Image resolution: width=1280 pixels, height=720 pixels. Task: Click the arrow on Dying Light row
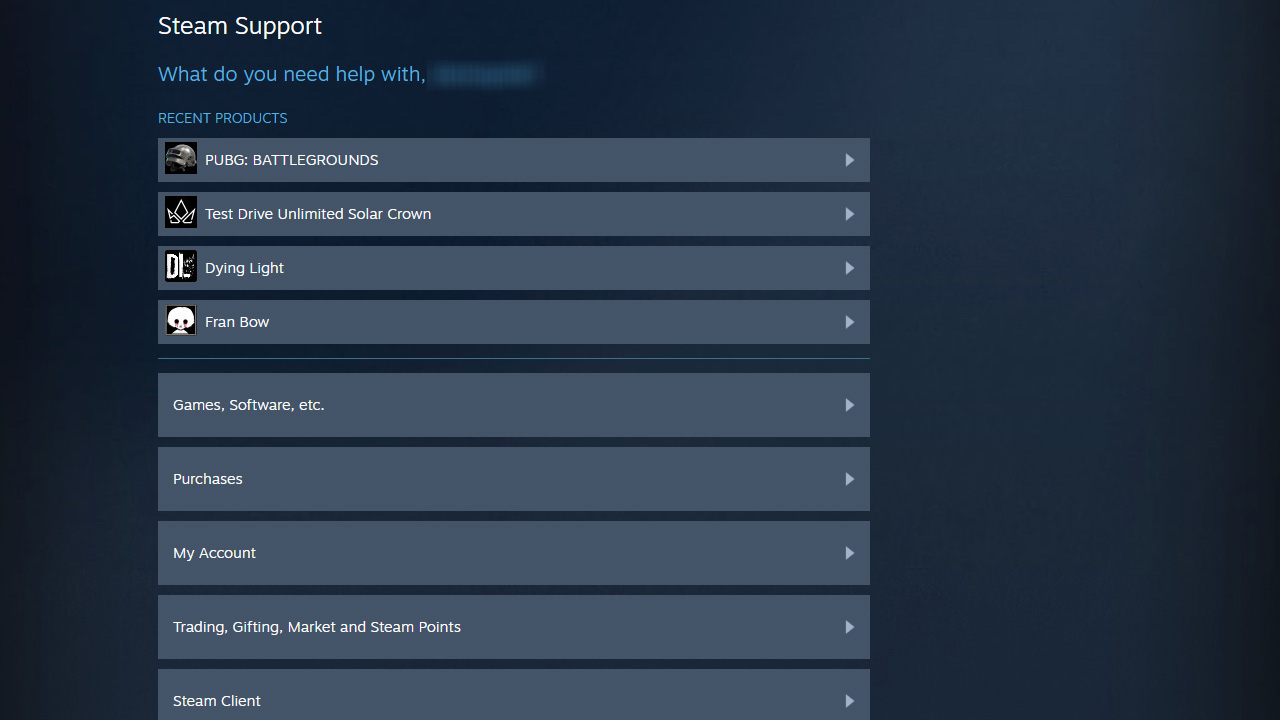coord(849,268)
